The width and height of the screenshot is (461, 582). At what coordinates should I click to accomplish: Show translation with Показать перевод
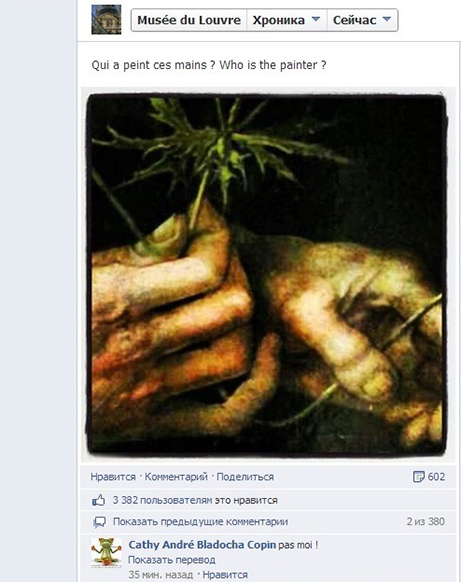pos(171,559)
